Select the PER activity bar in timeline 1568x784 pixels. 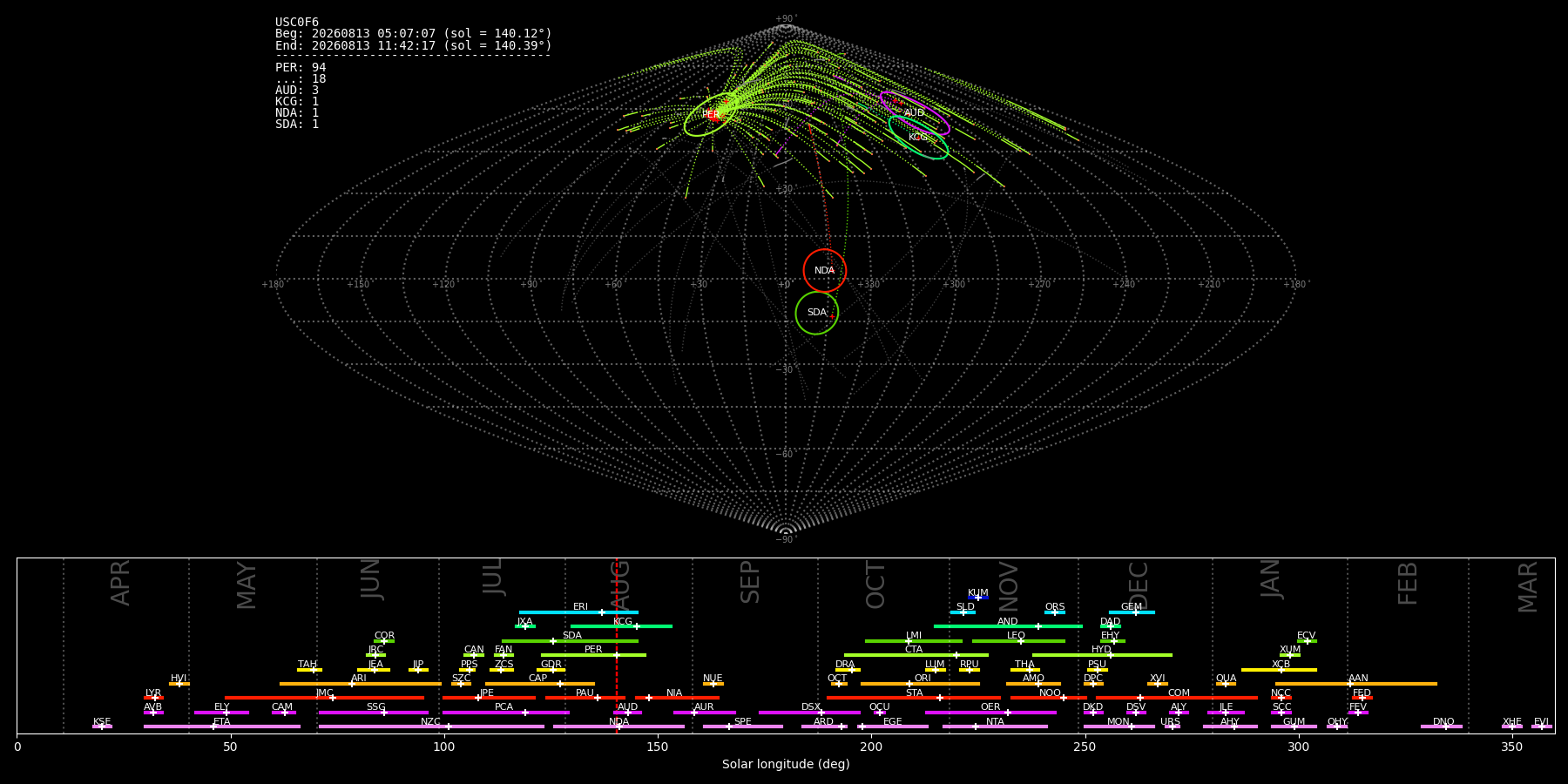click(593, 655)
